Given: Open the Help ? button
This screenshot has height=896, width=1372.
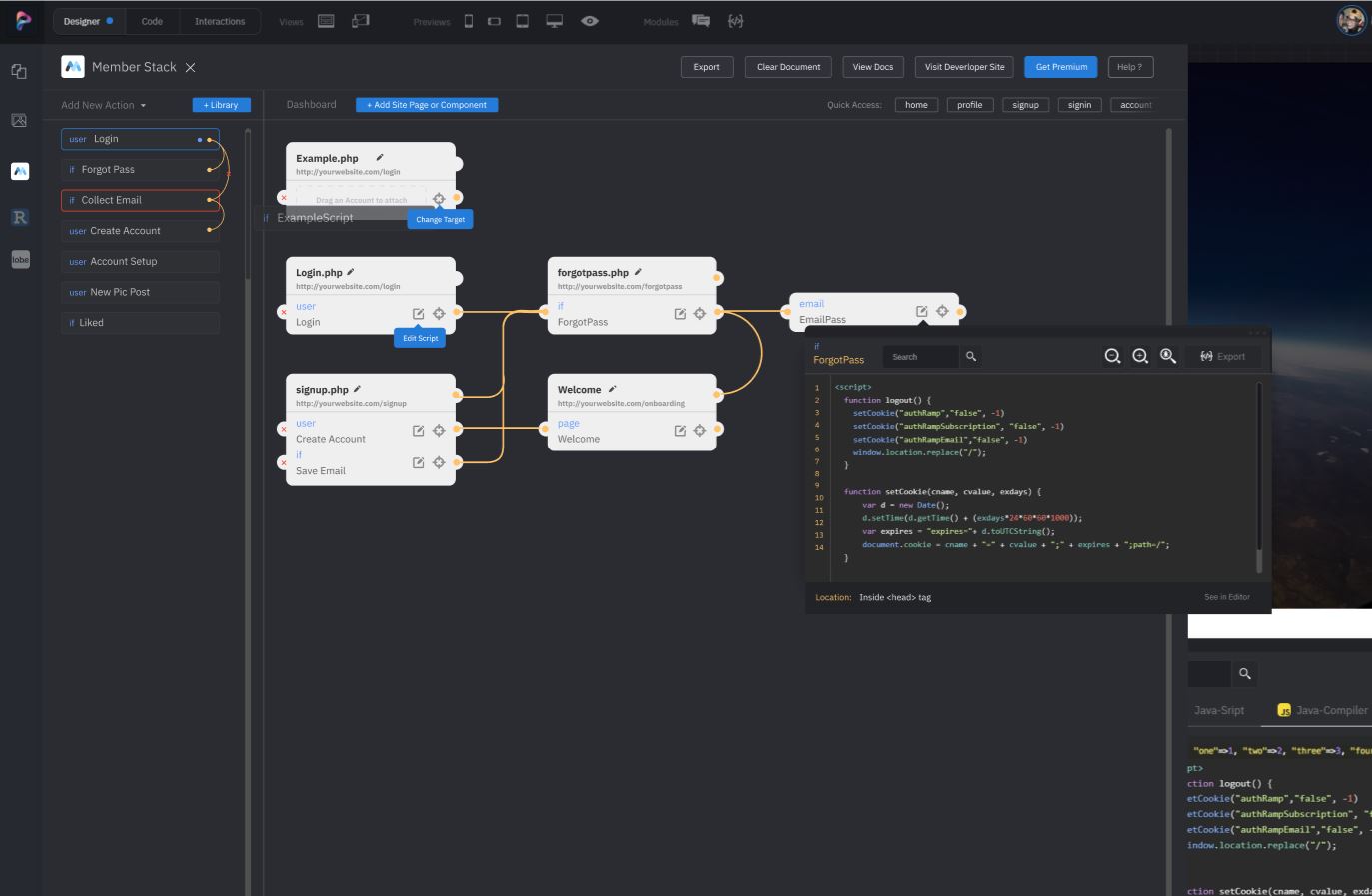Looking at the screenshot, I should [1131, 67].
